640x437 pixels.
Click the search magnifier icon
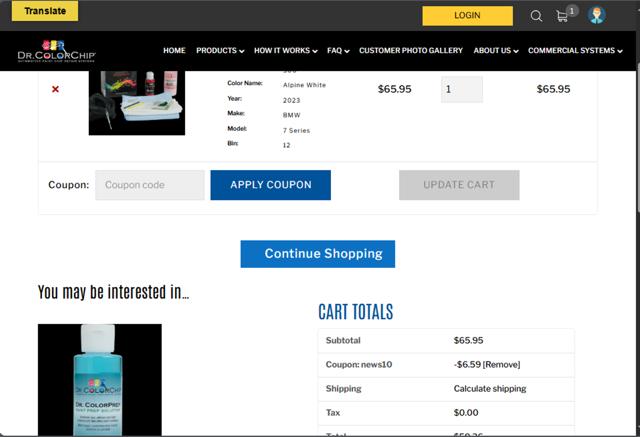click(536, 16)
